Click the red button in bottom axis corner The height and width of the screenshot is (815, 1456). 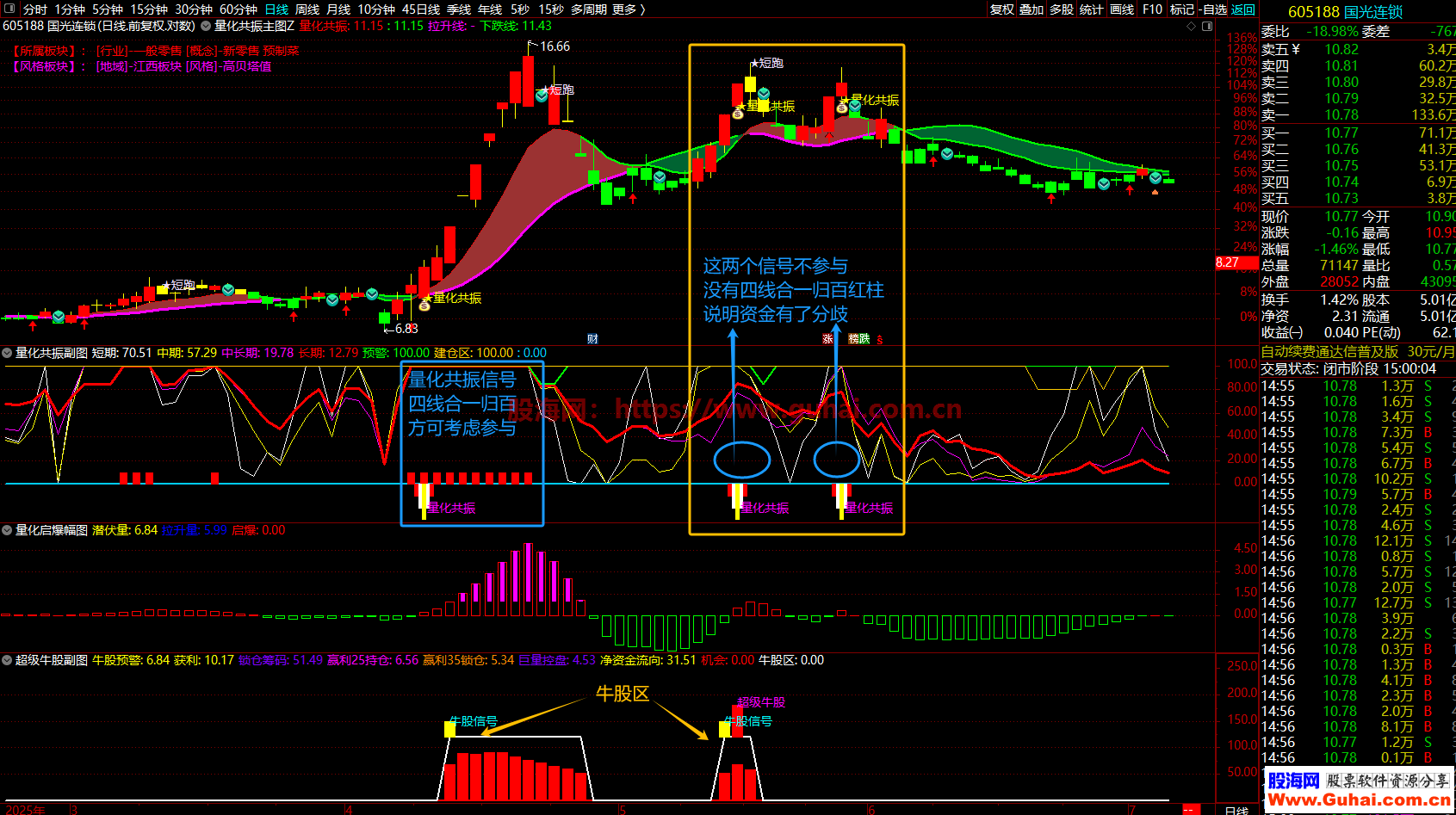click(x=1191, y=809)
